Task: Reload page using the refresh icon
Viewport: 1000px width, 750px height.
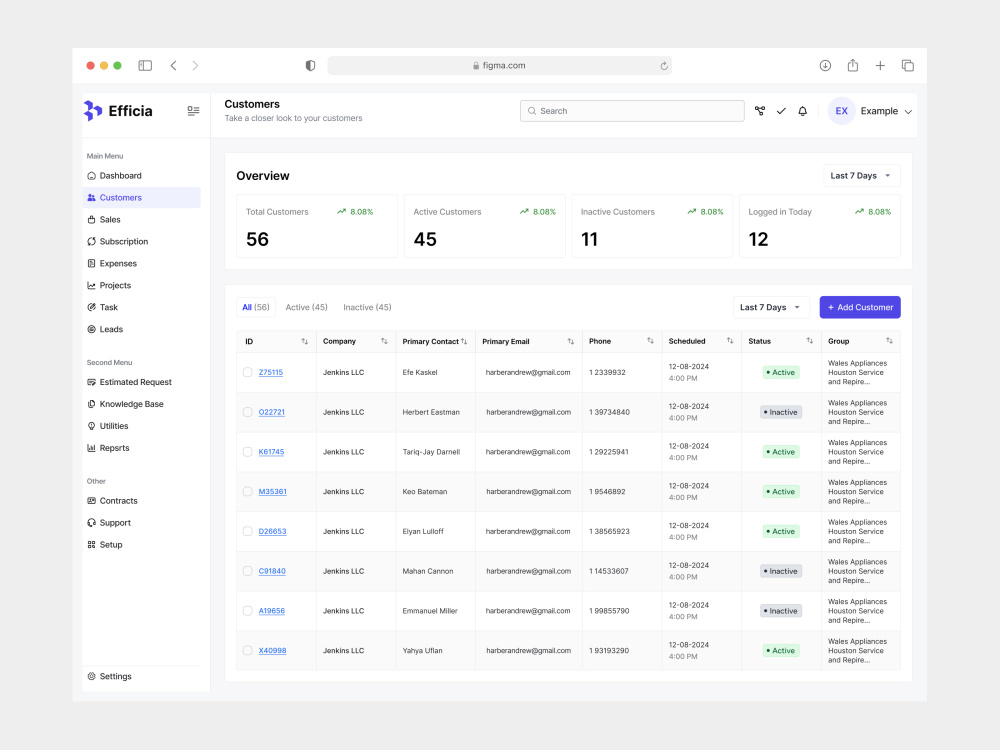Action: (x=664, y=66)
